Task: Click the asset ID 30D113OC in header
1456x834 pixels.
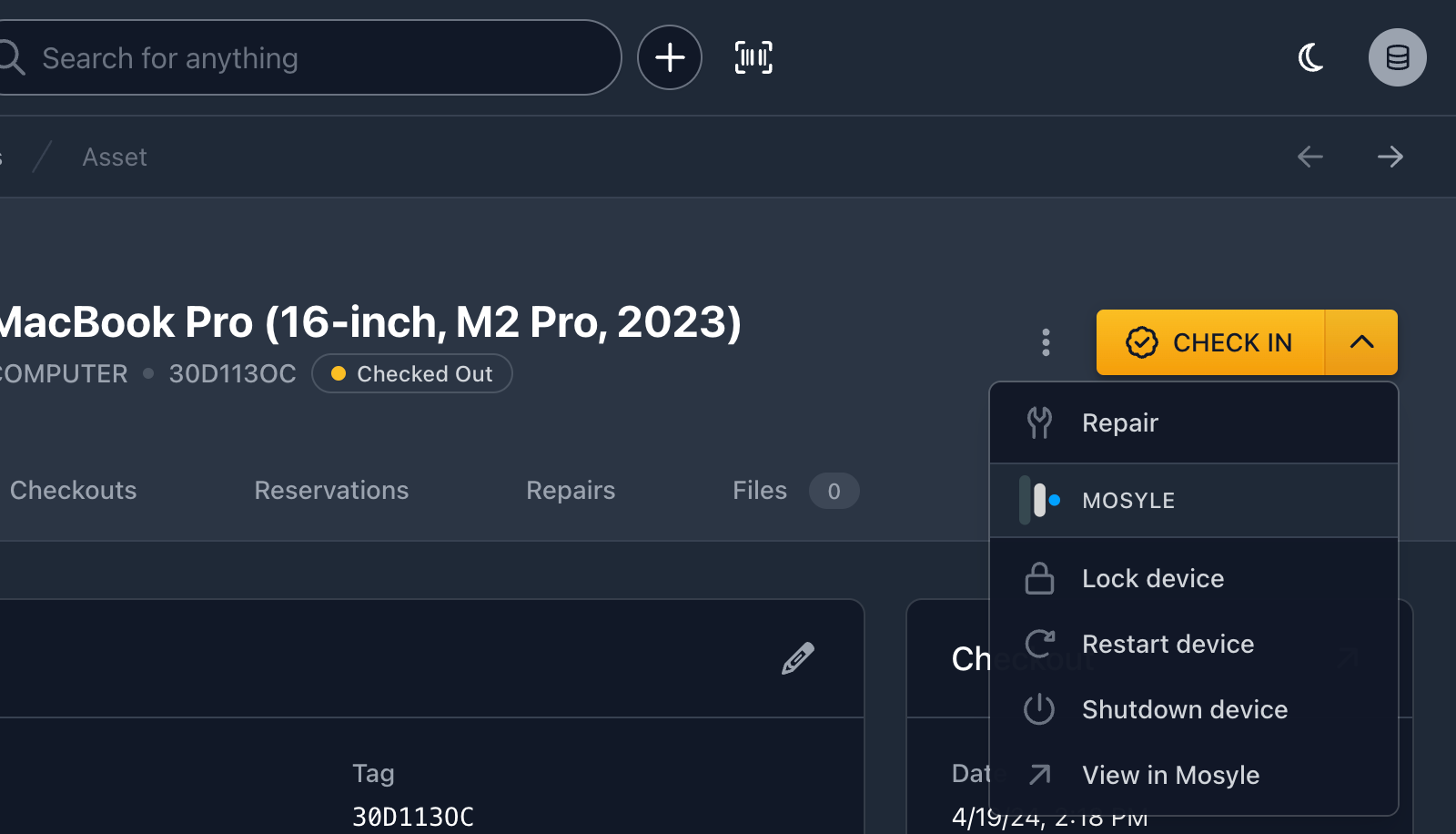Action: (232, 373)
